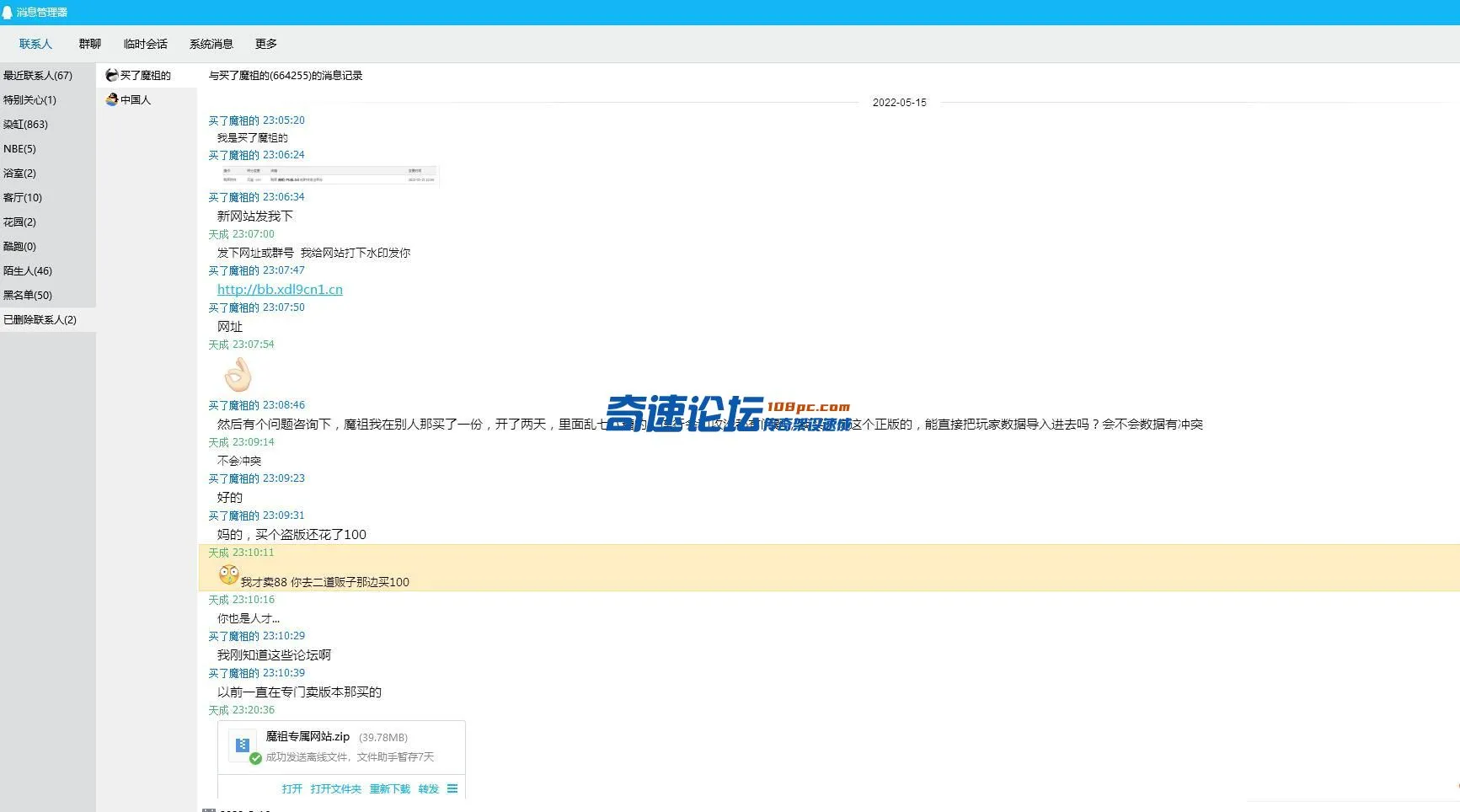Click the OK hand emoji message
This screenshot has height=812, width=1460.
point(238,375)
